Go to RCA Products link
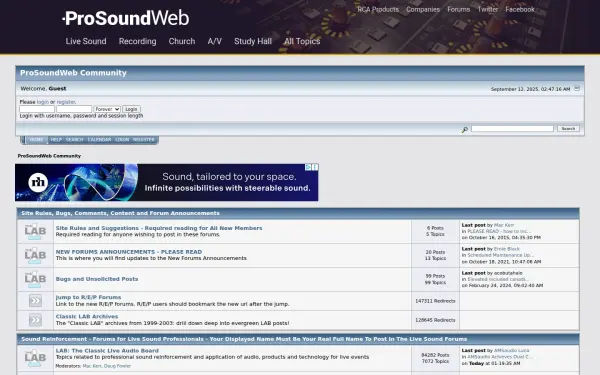Screen dimensions: 600x375 [x=378, y=10]
